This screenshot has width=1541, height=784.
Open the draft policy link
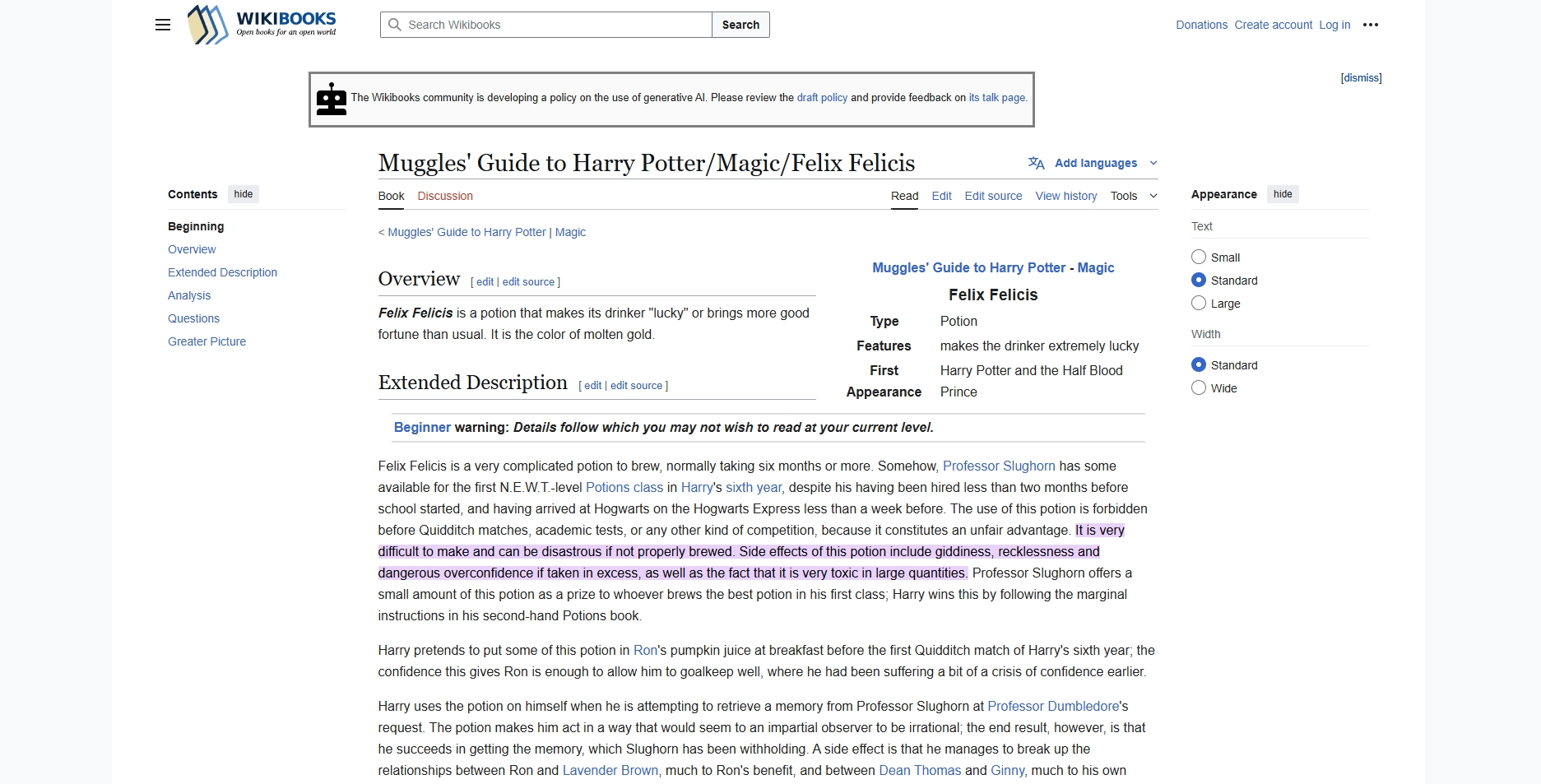[822, 97]
